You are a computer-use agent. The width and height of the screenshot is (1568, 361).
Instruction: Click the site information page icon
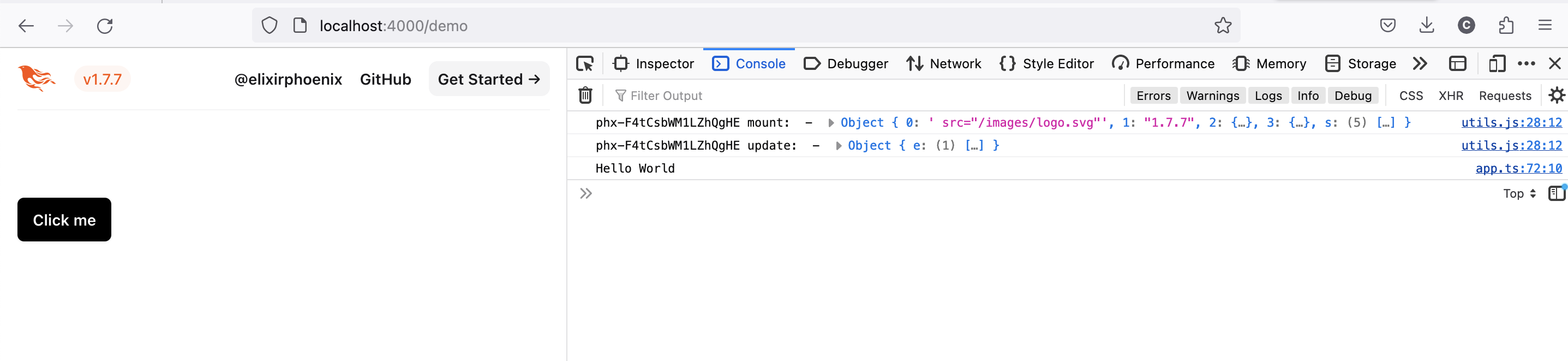300,26
